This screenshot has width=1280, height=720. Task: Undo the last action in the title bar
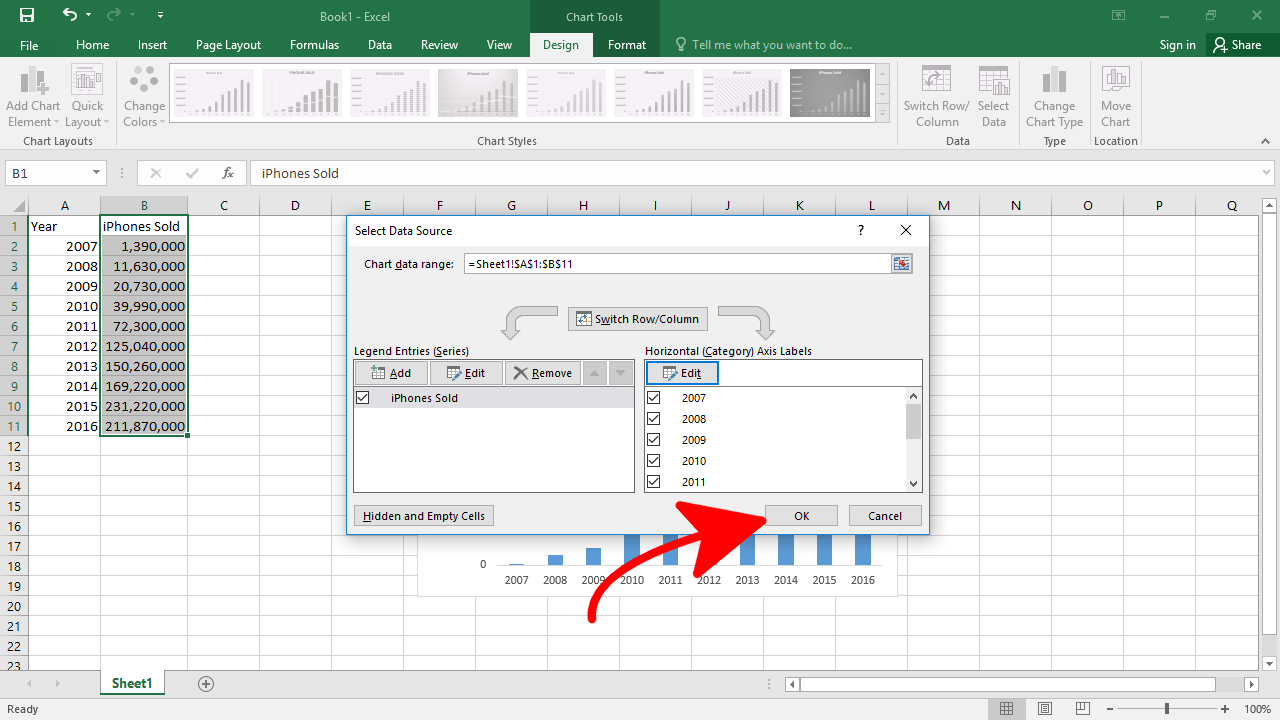click(69, 15)
